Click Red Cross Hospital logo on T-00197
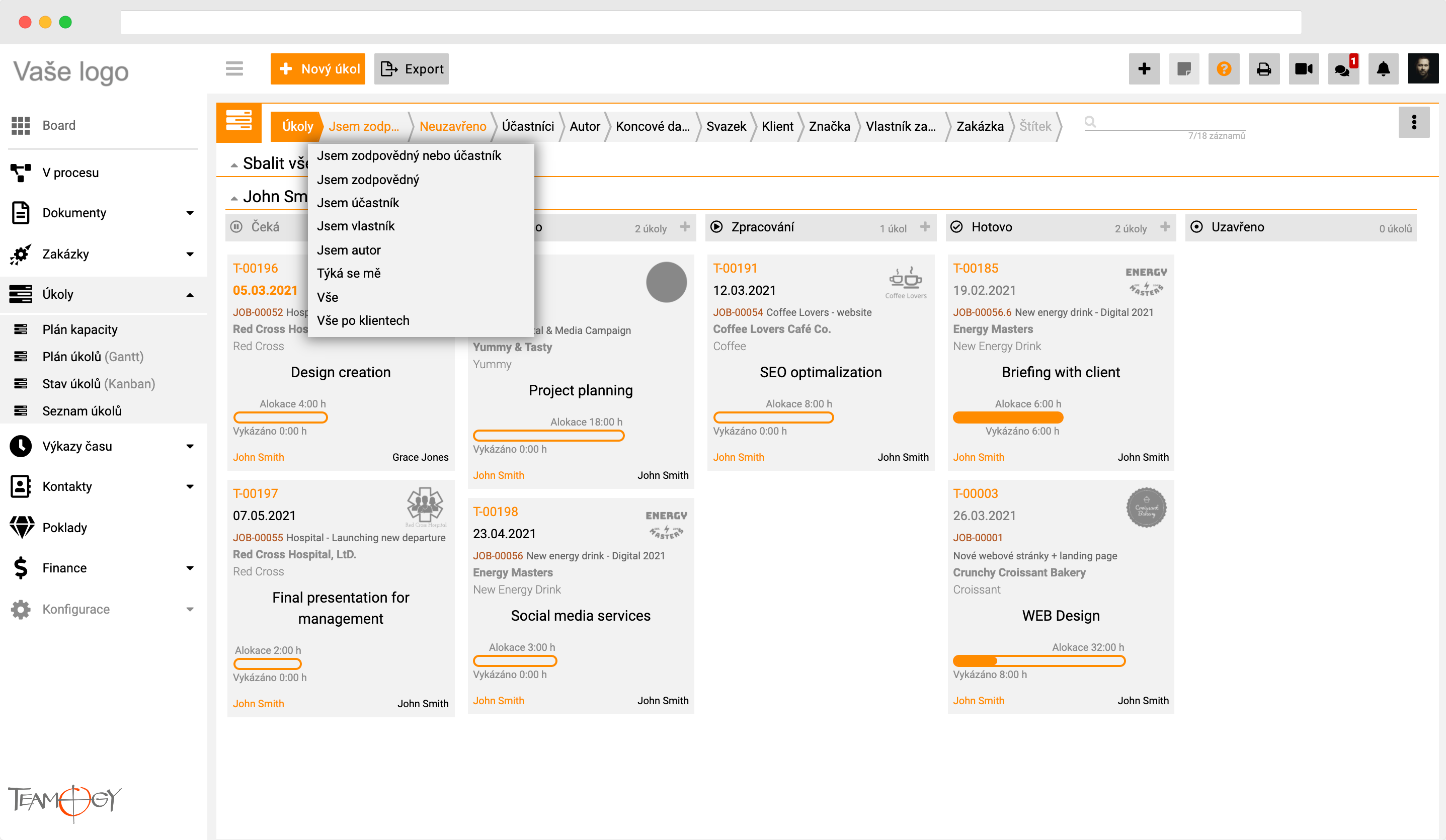The image size is (1446, 840). (x=425, y=507)
